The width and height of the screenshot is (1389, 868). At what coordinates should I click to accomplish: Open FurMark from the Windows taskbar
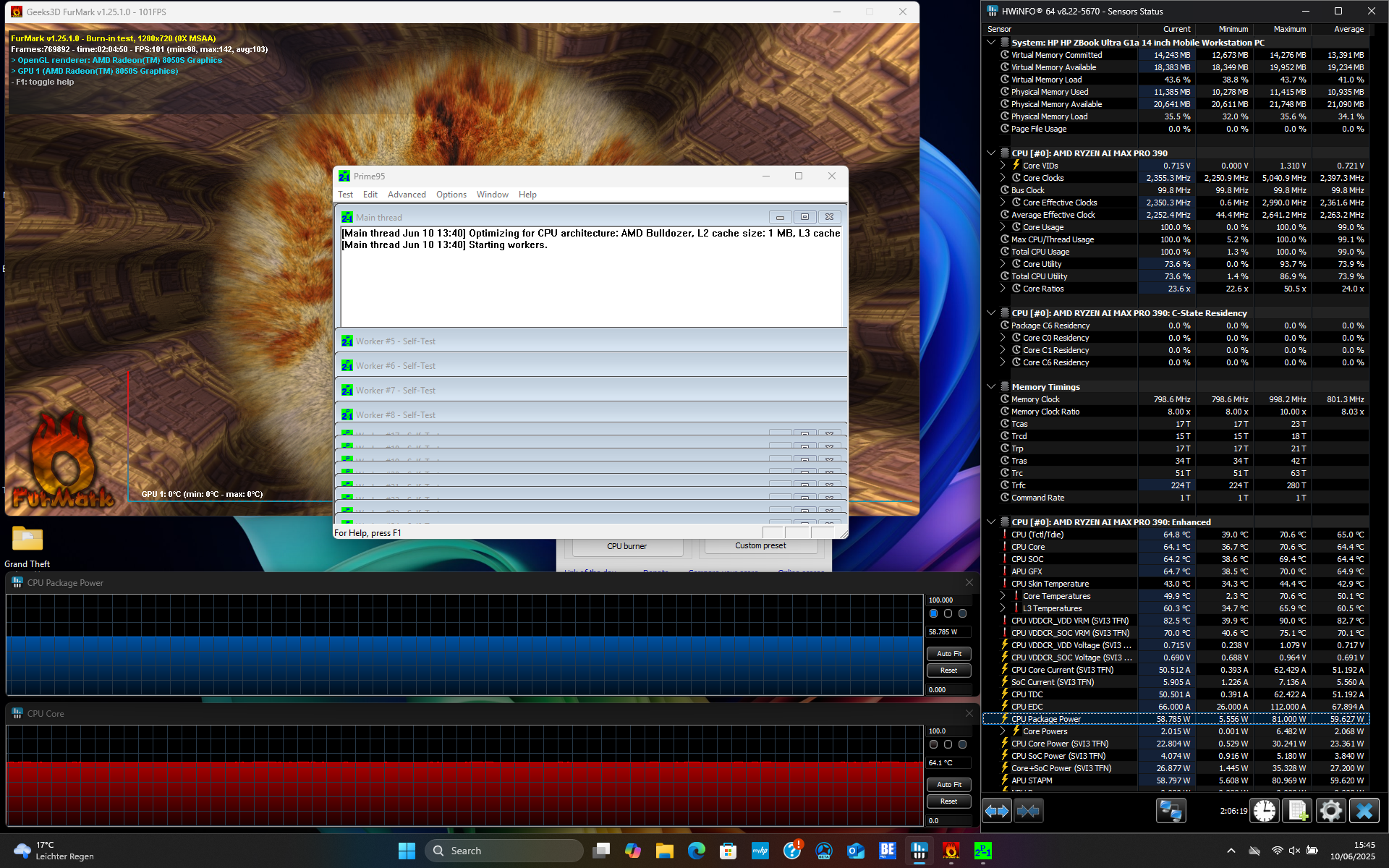coord(951,851)
